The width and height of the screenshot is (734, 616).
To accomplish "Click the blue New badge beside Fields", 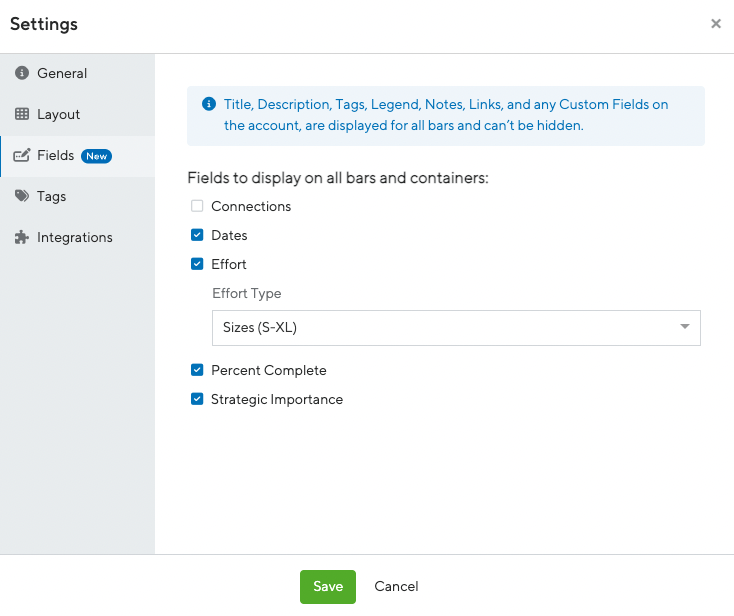I will tap(96, 156).
